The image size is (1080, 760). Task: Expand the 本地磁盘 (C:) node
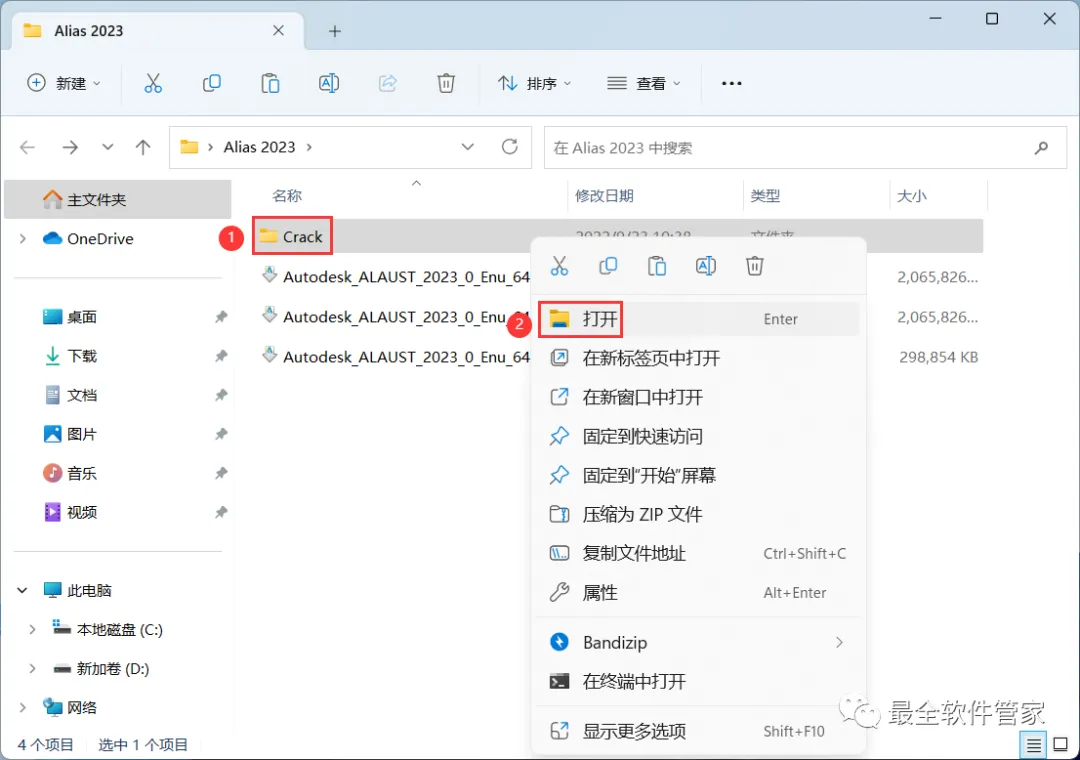pos(32,630)
